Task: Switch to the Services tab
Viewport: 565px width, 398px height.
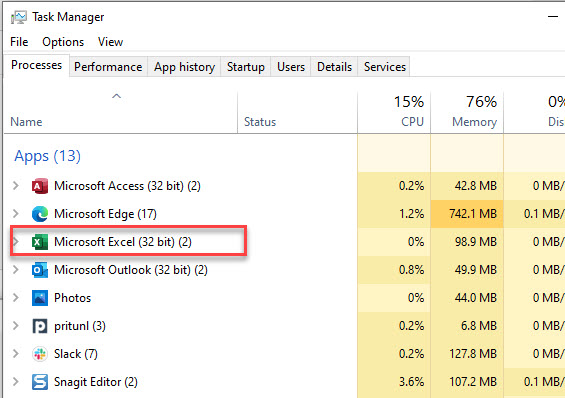Action: 385,67
